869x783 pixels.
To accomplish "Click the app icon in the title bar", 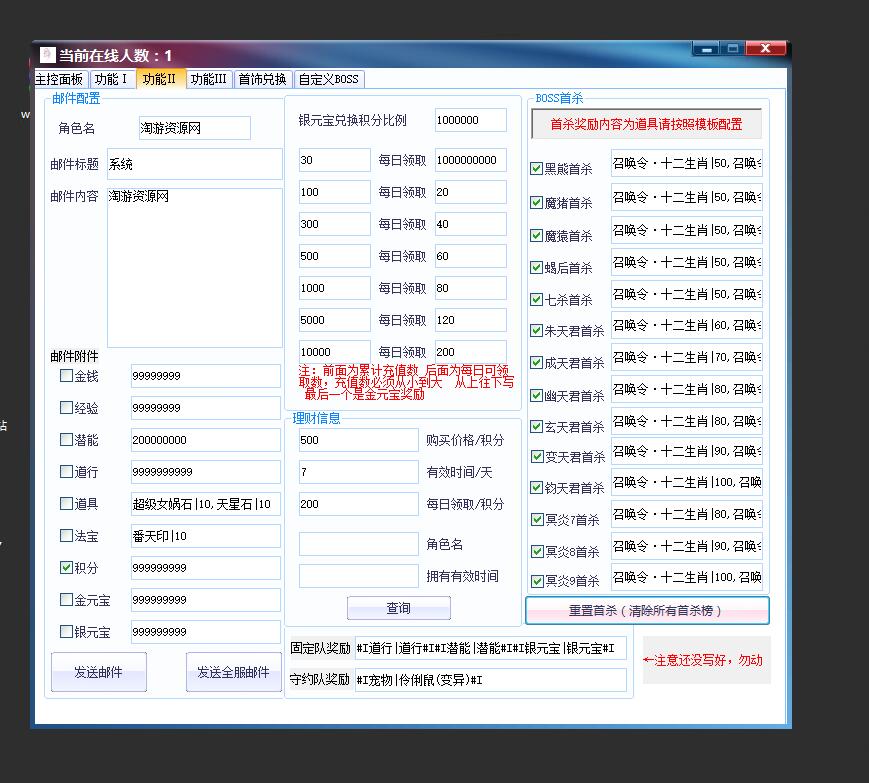I will 47,55.
